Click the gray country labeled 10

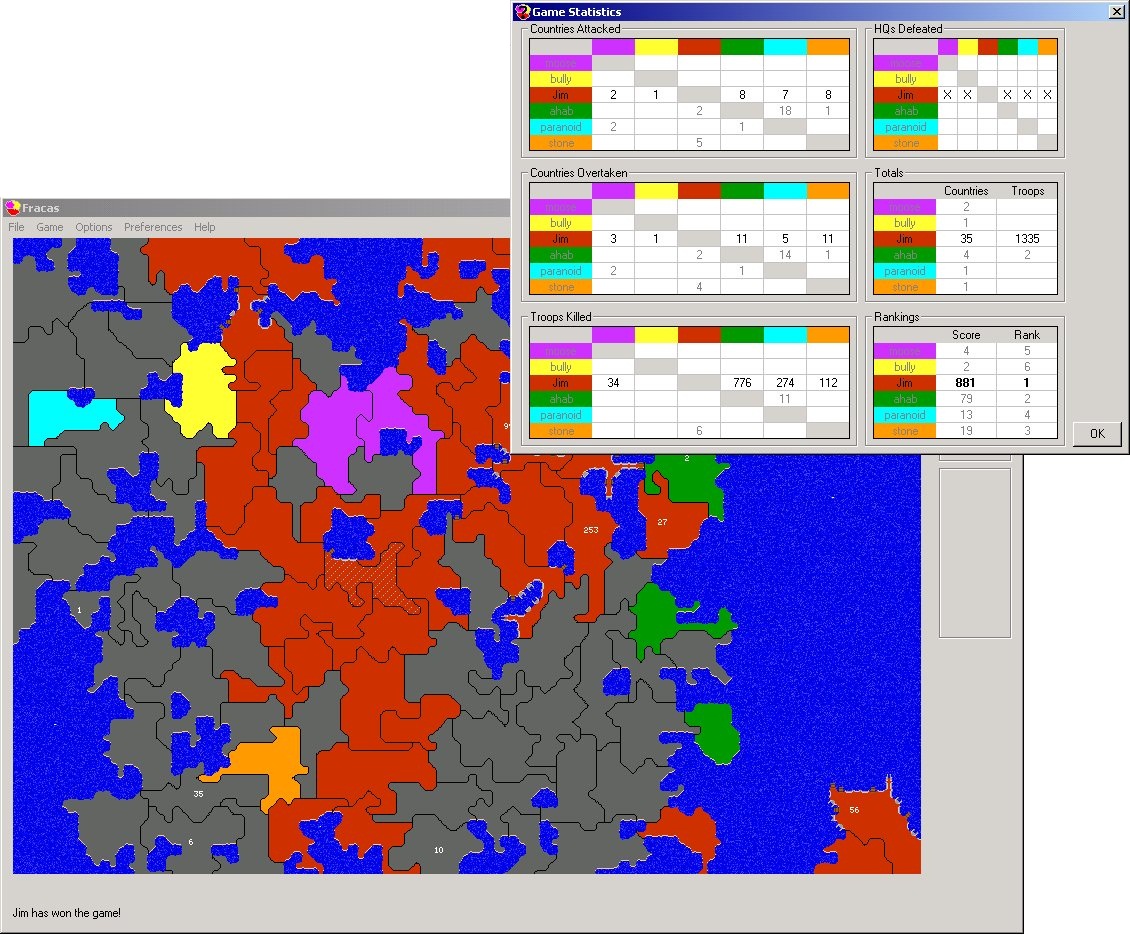pos(438,850)
